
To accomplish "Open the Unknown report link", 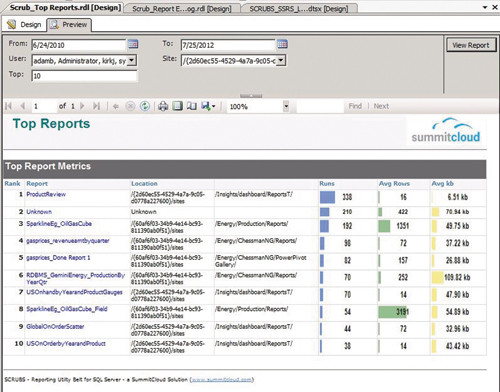I will pos(39,212).
